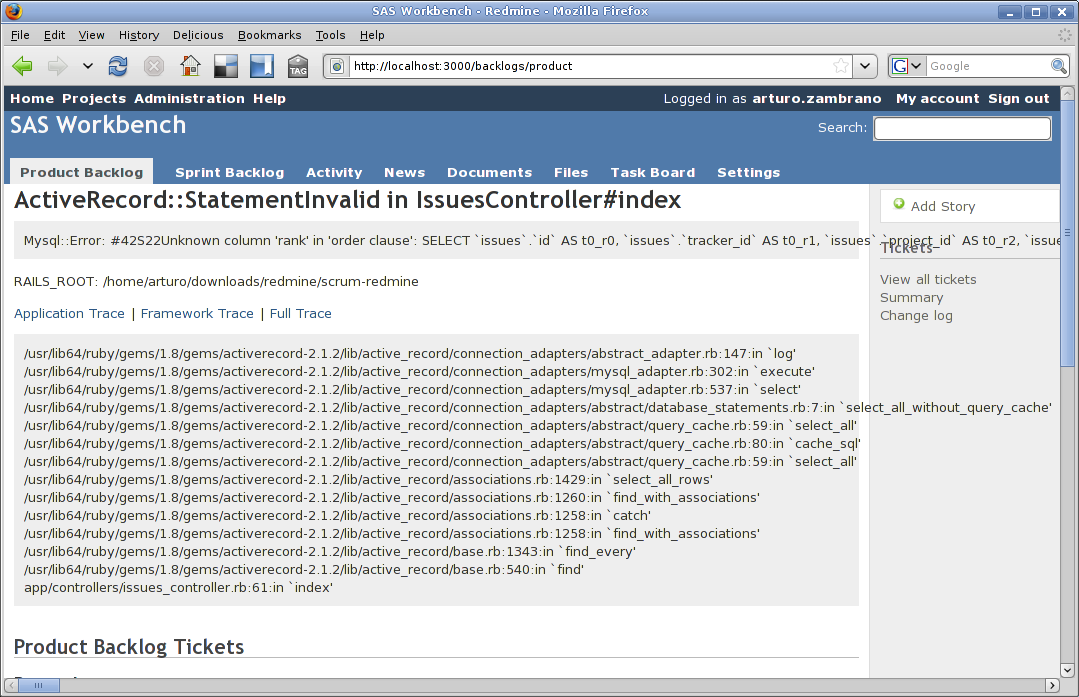Click the Product Backlog Tickets heading
Image resolution: width=1079 pixels, height=697 pixels.
tap(129, 647)
